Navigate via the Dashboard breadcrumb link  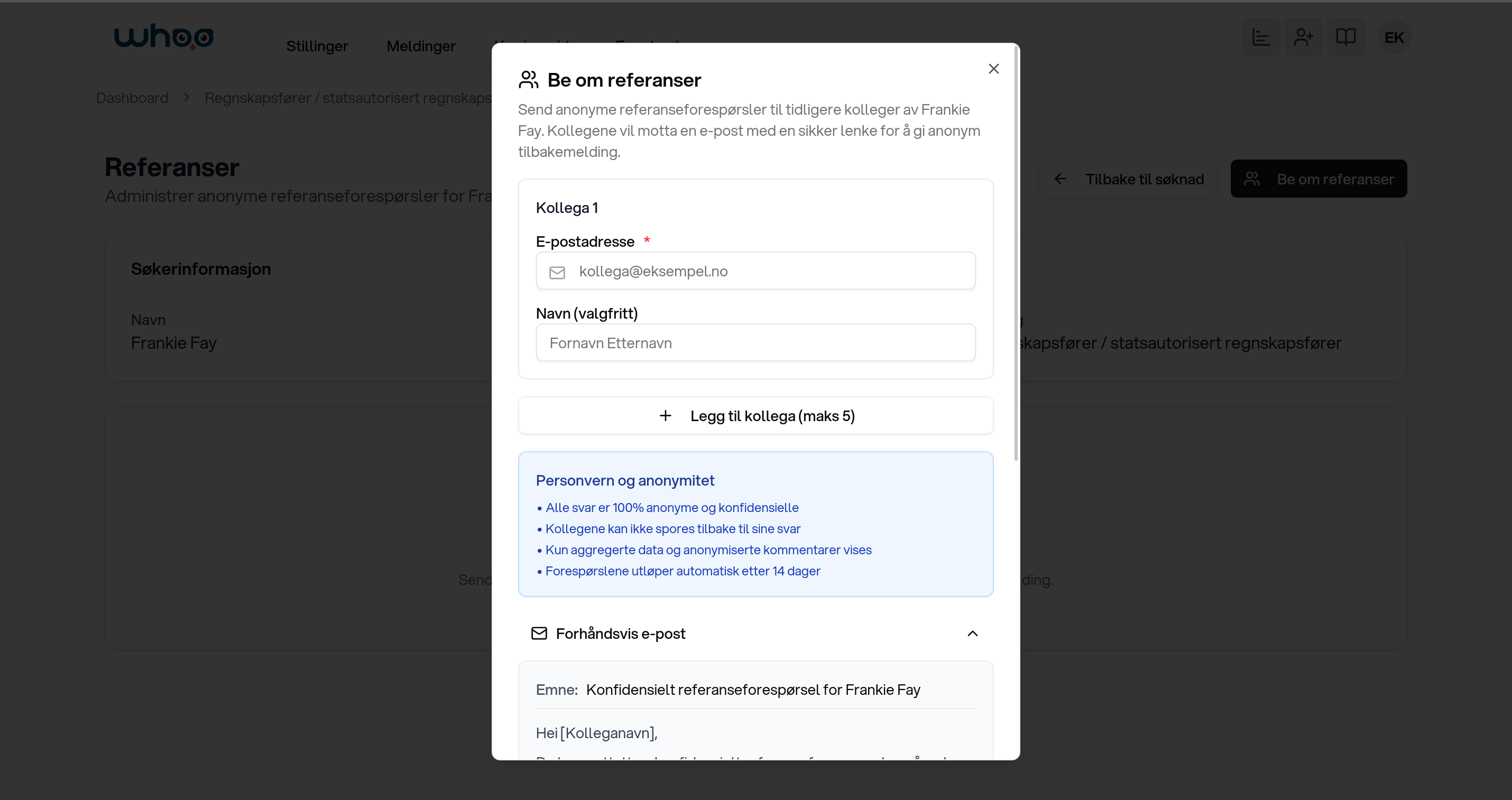[x=132, y=97]
